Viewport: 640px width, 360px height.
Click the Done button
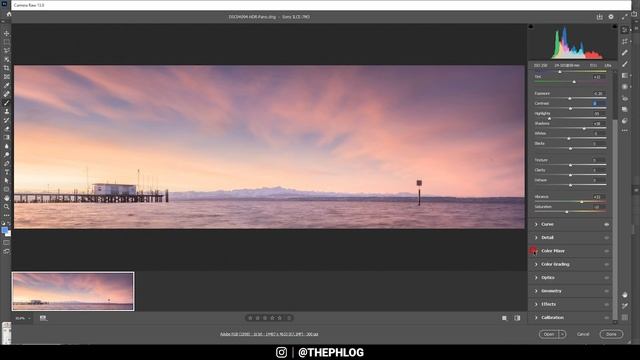pyautogui.click(x=611, y=334)
